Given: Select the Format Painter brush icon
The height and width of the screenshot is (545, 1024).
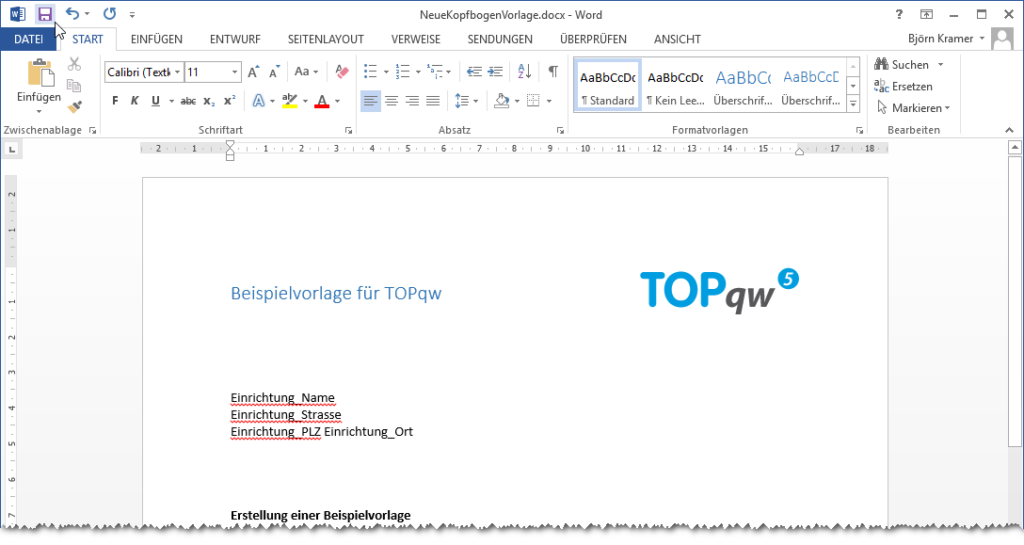Looking at the screenshot, I should coord(74,106).
